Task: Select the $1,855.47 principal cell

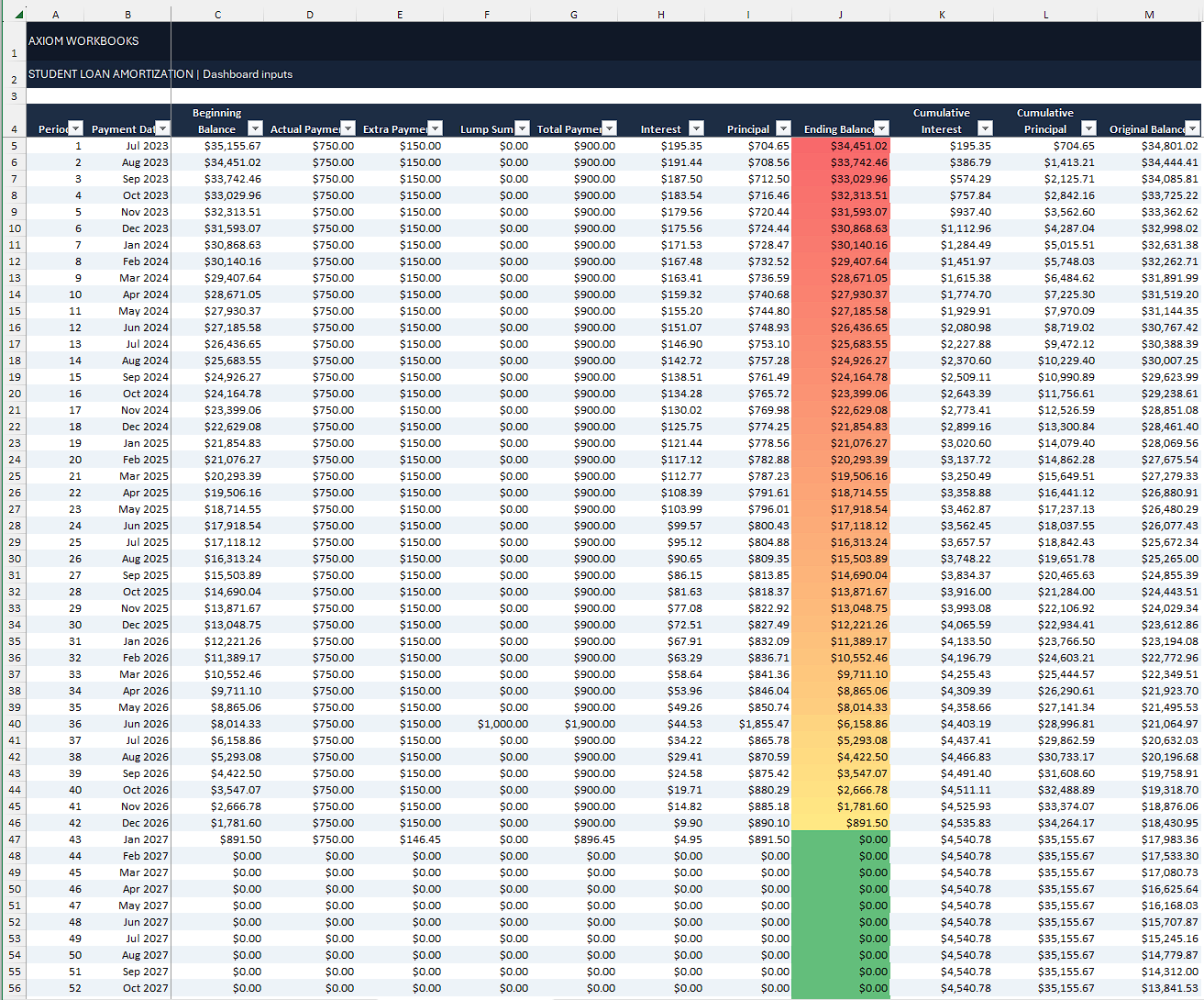Action: click(748, 724)
